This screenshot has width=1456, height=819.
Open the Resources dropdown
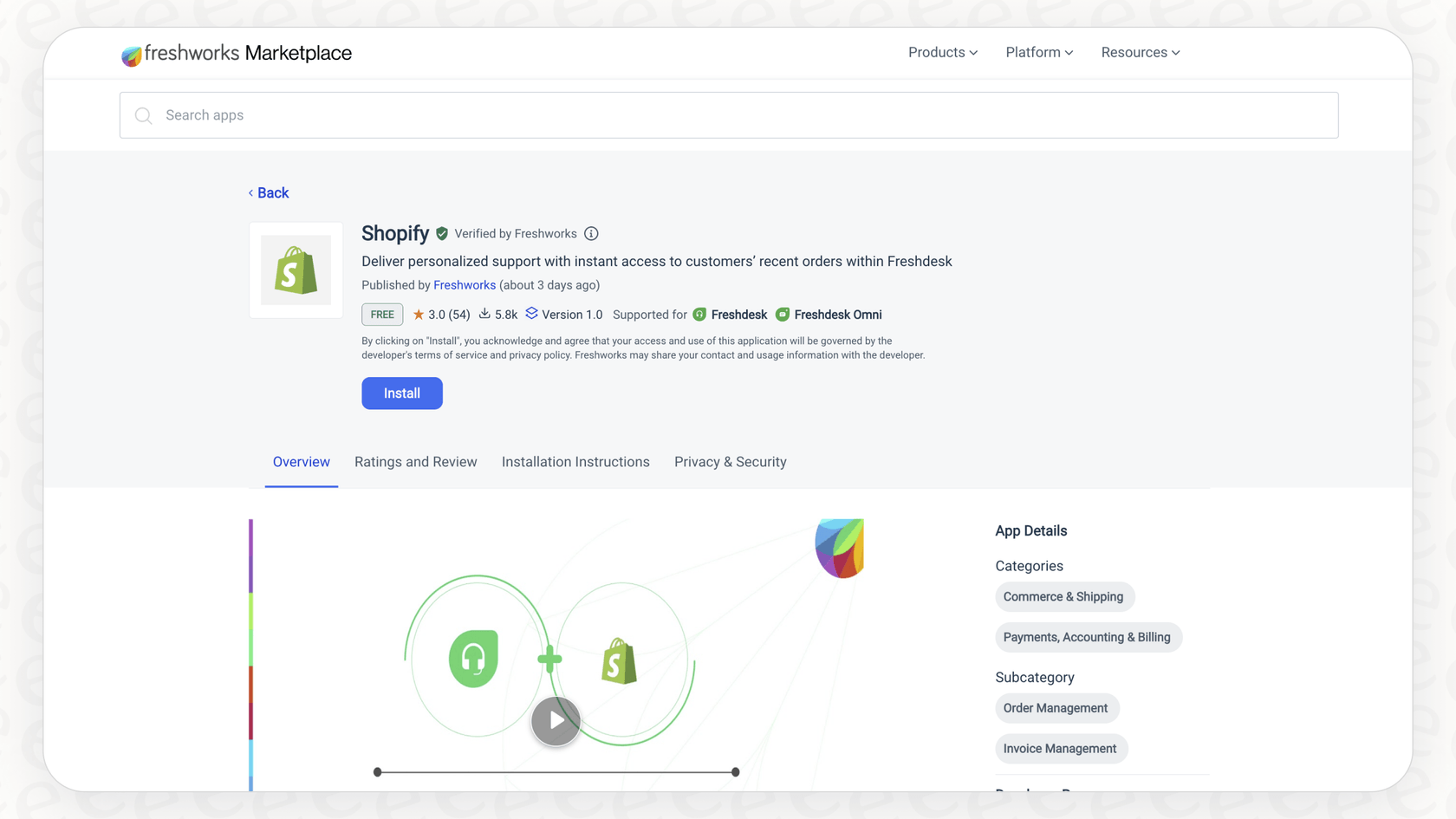(1140, 52)
